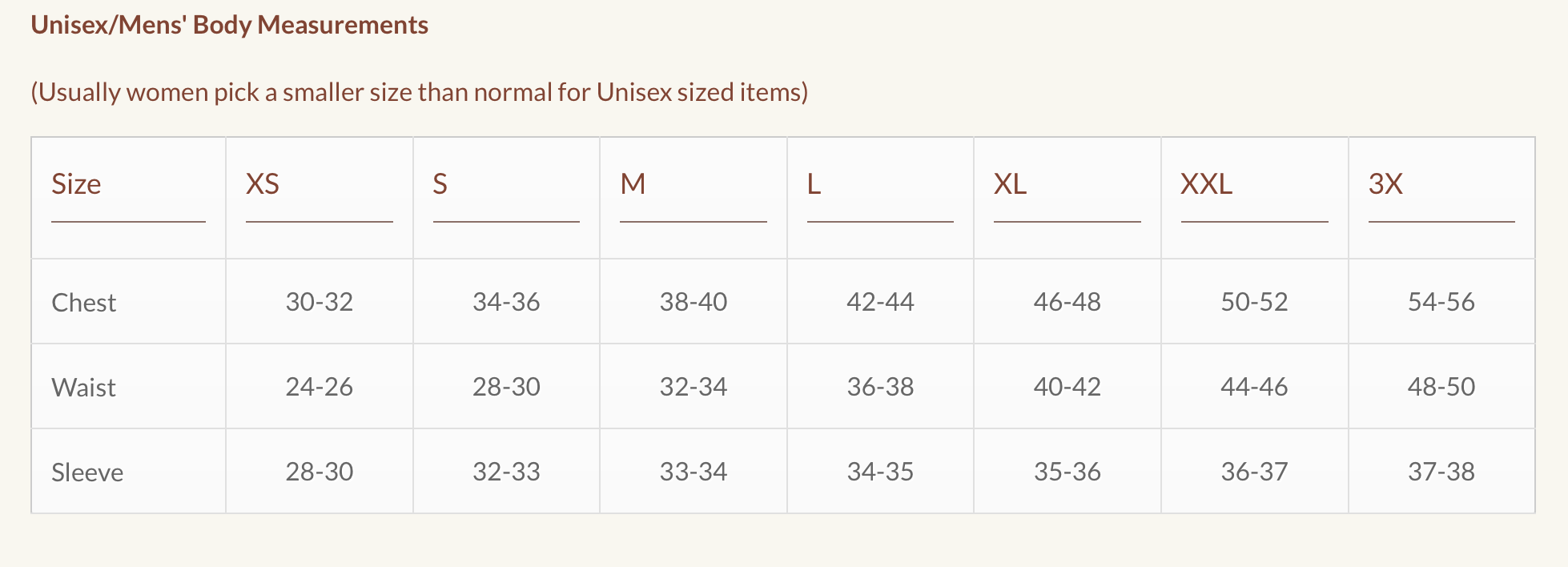The width and height of the screenshot is (1568, 567).
Task: Select the Size column header
Action: [76, 184]
